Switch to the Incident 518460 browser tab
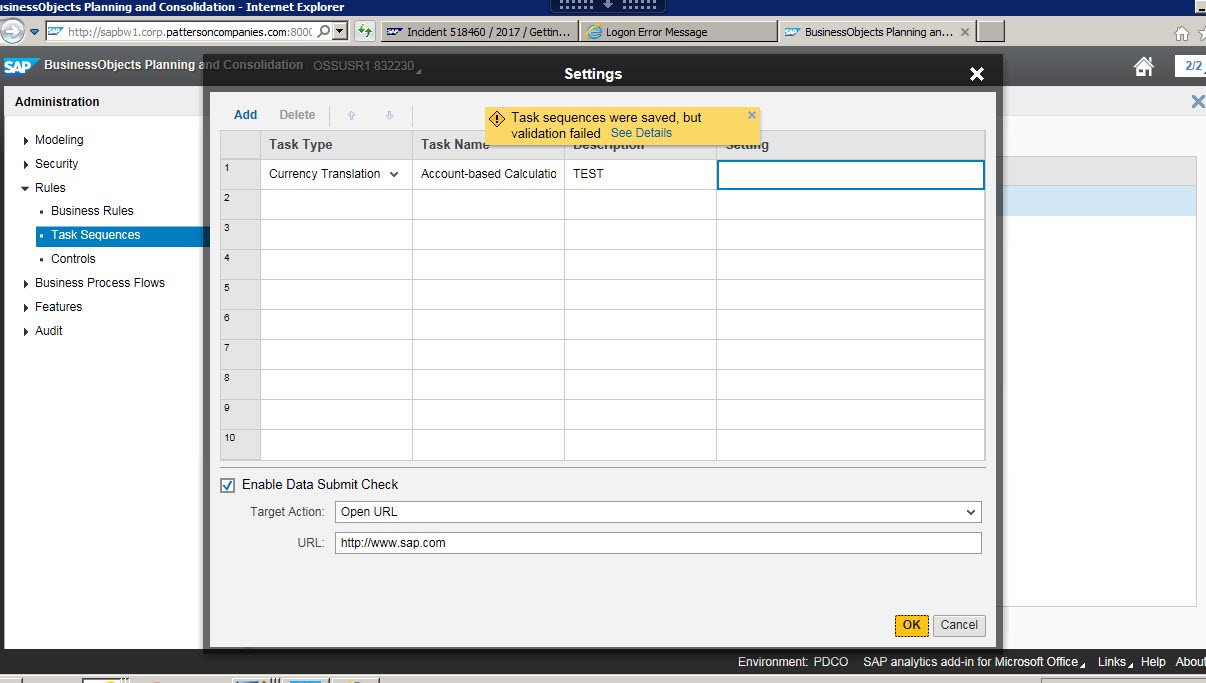 [479, 32]
